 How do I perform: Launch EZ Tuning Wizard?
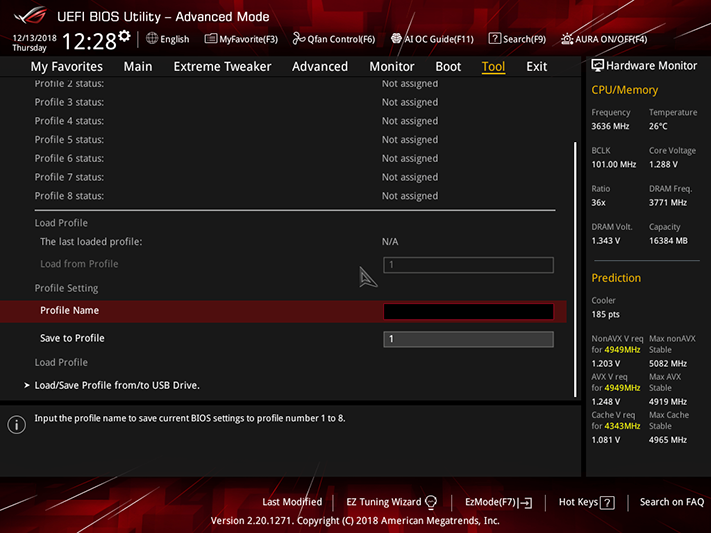pyautogui.click(x=384, y=502)
